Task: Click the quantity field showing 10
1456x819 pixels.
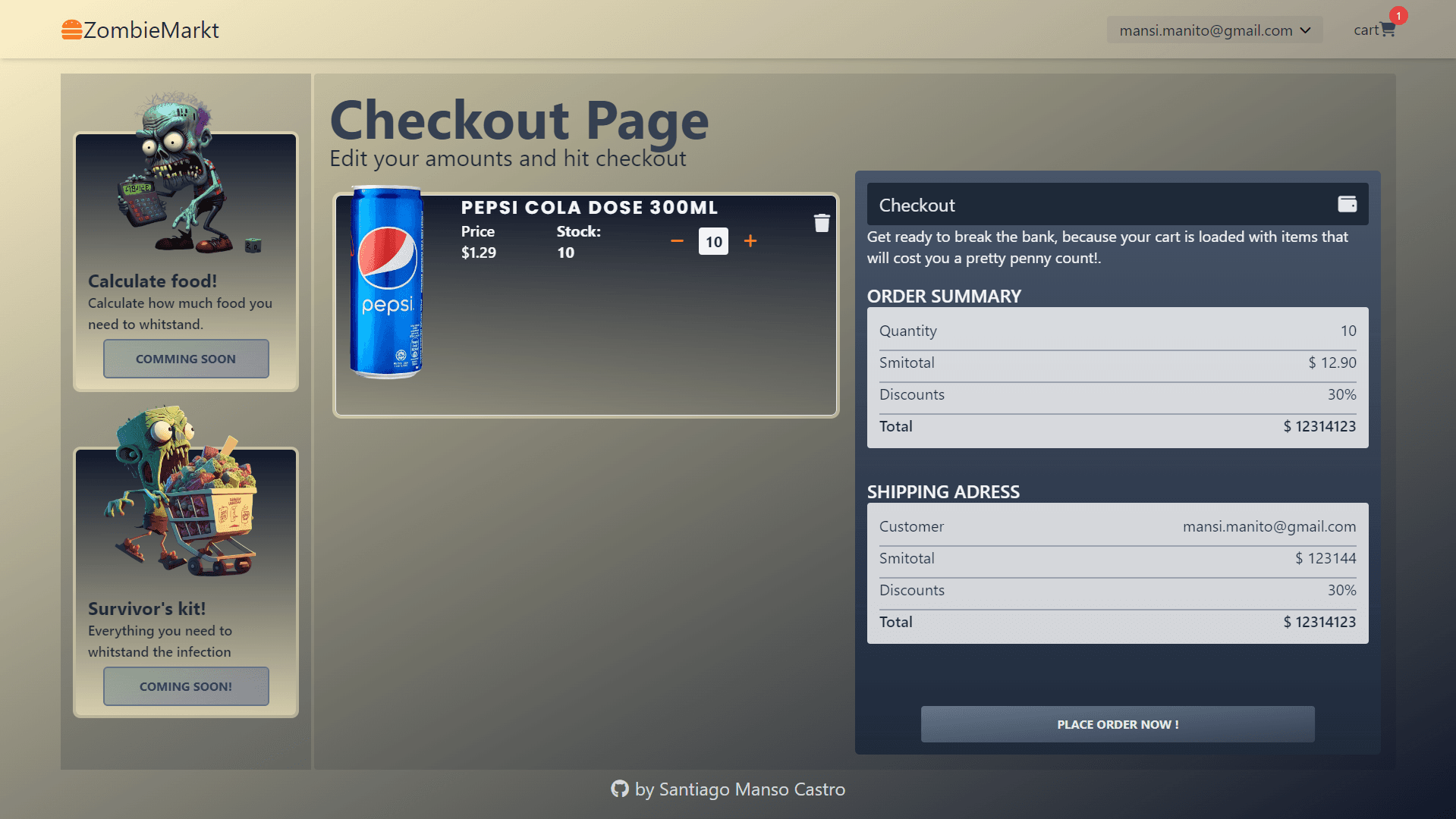Action: click(713, 241)
